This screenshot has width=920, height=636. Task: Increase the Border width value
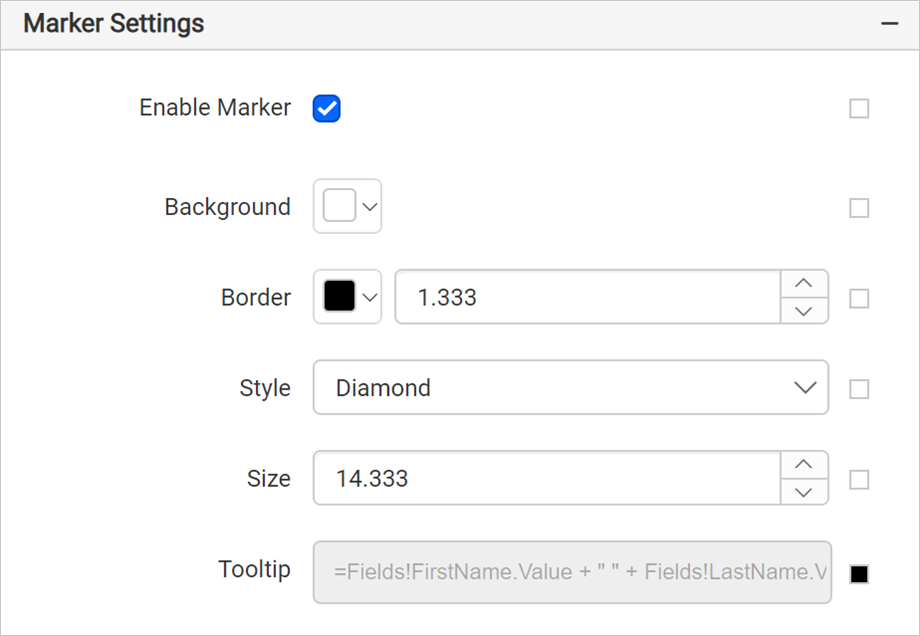[x=804, y=283]
